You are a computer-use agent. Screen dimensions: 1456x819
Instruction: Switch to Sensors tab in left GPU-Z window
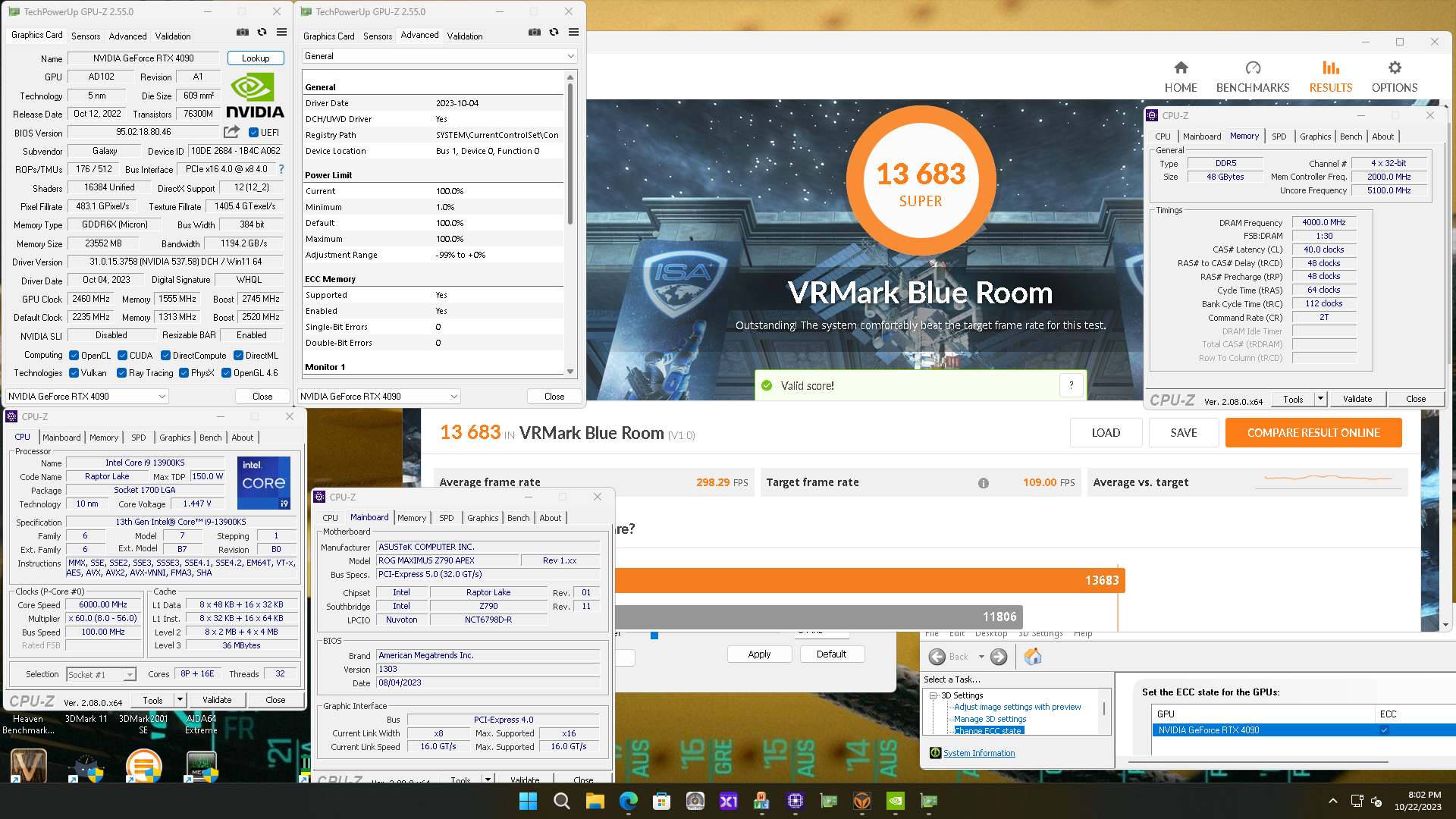(86, 36)
